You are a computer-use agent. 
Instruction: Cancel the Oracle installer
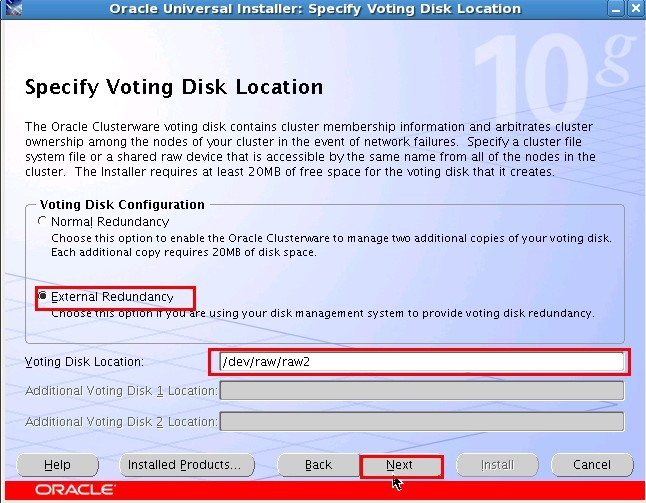592,465
